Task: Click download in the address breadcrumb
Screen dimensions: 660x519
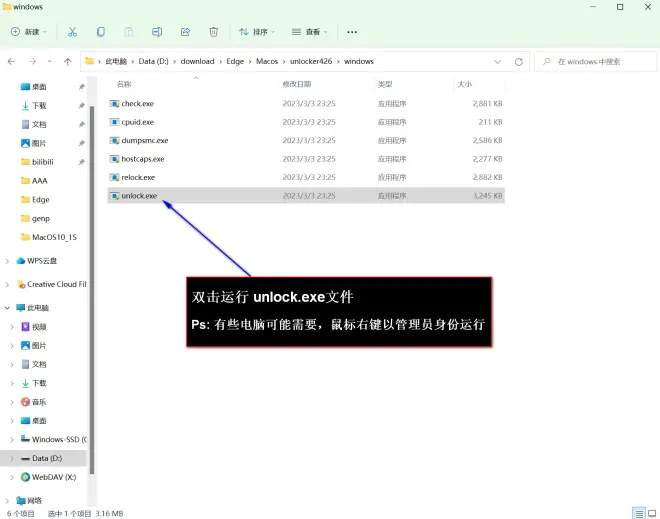Action: 197,61
